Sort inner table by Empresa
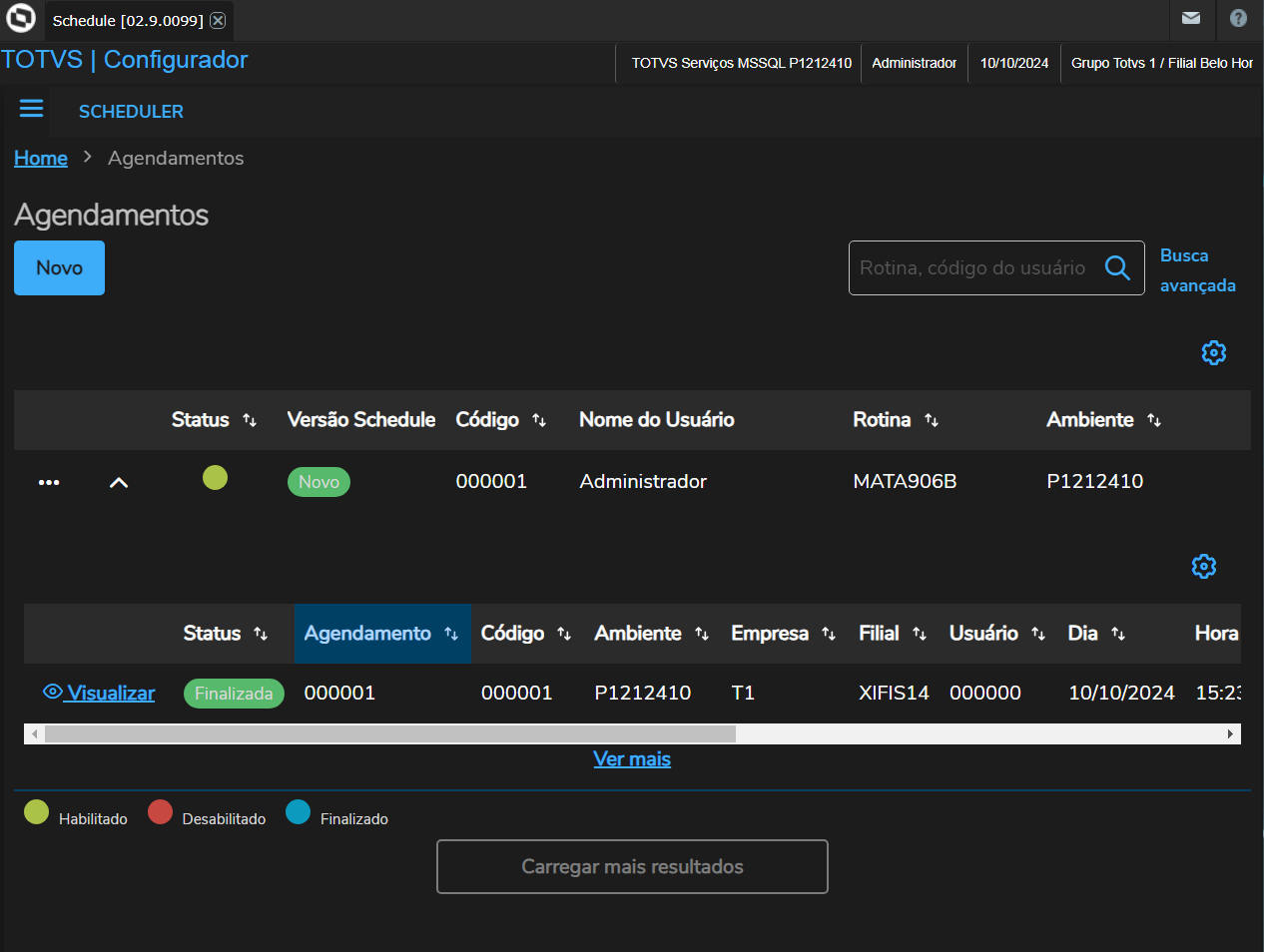Viewport: 1264px width, 952px height. tap(829, 634)
